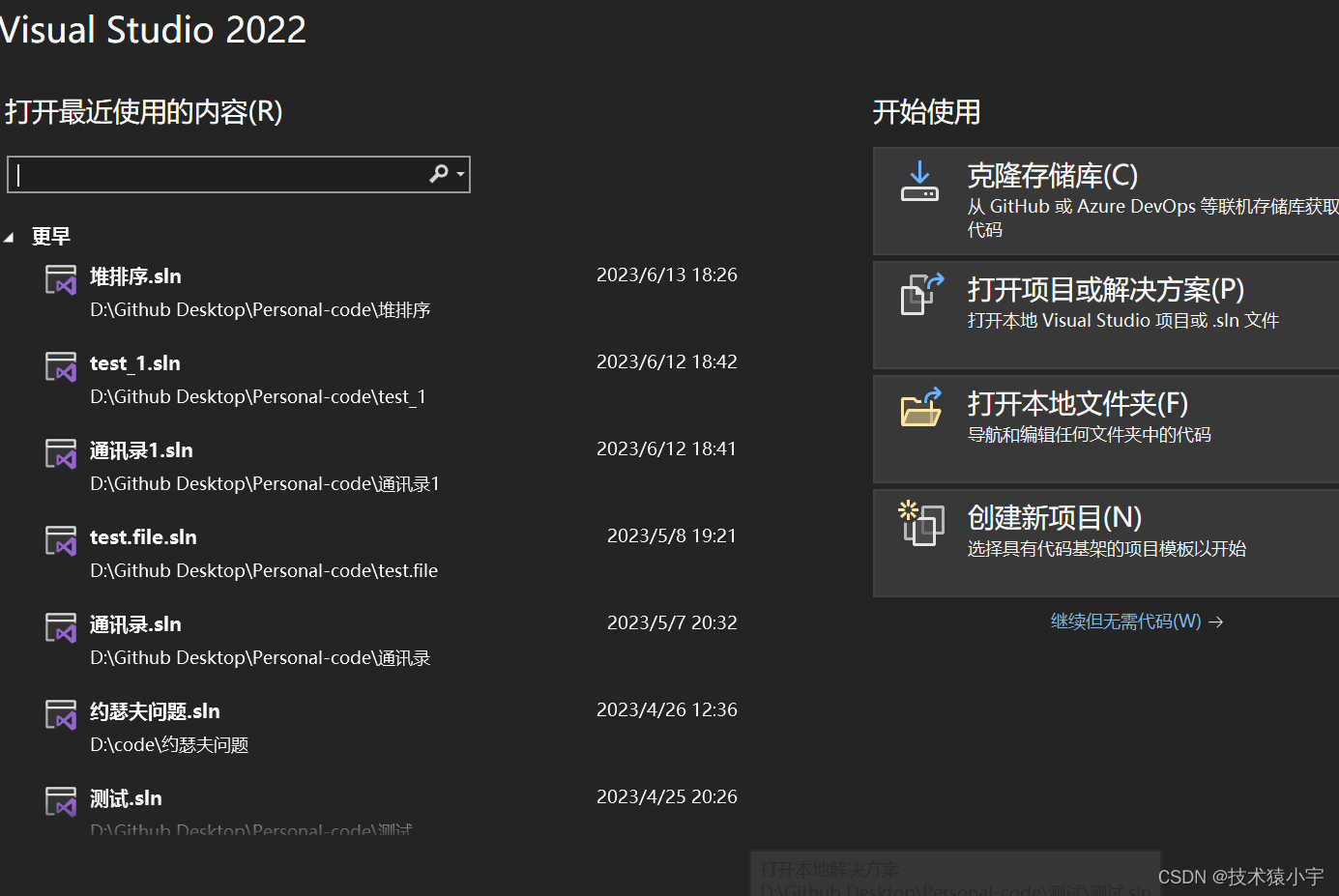The height and width of the screenshot is (896, 1339).
Task: Click the date 2023/4/25 20:26
Action: click(x=667, y=797)
